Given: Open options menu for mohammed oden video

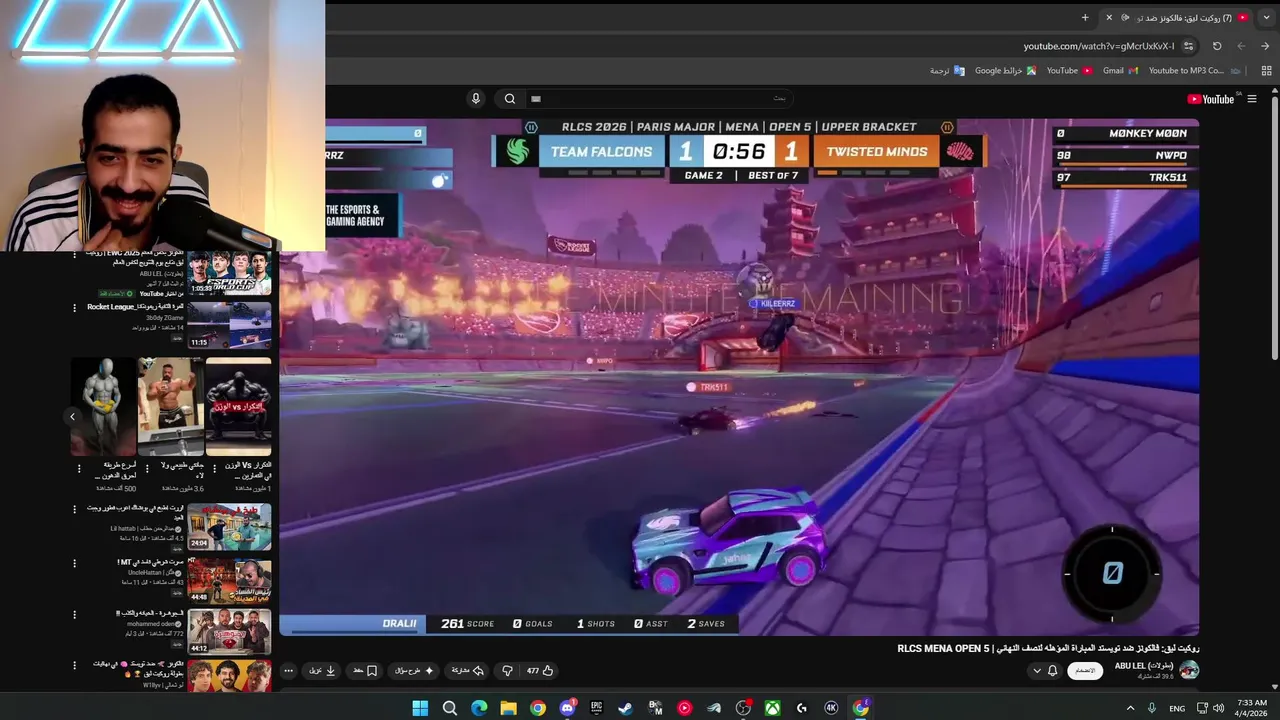Looking at the screenshot, I should click(x=74, y=615).
